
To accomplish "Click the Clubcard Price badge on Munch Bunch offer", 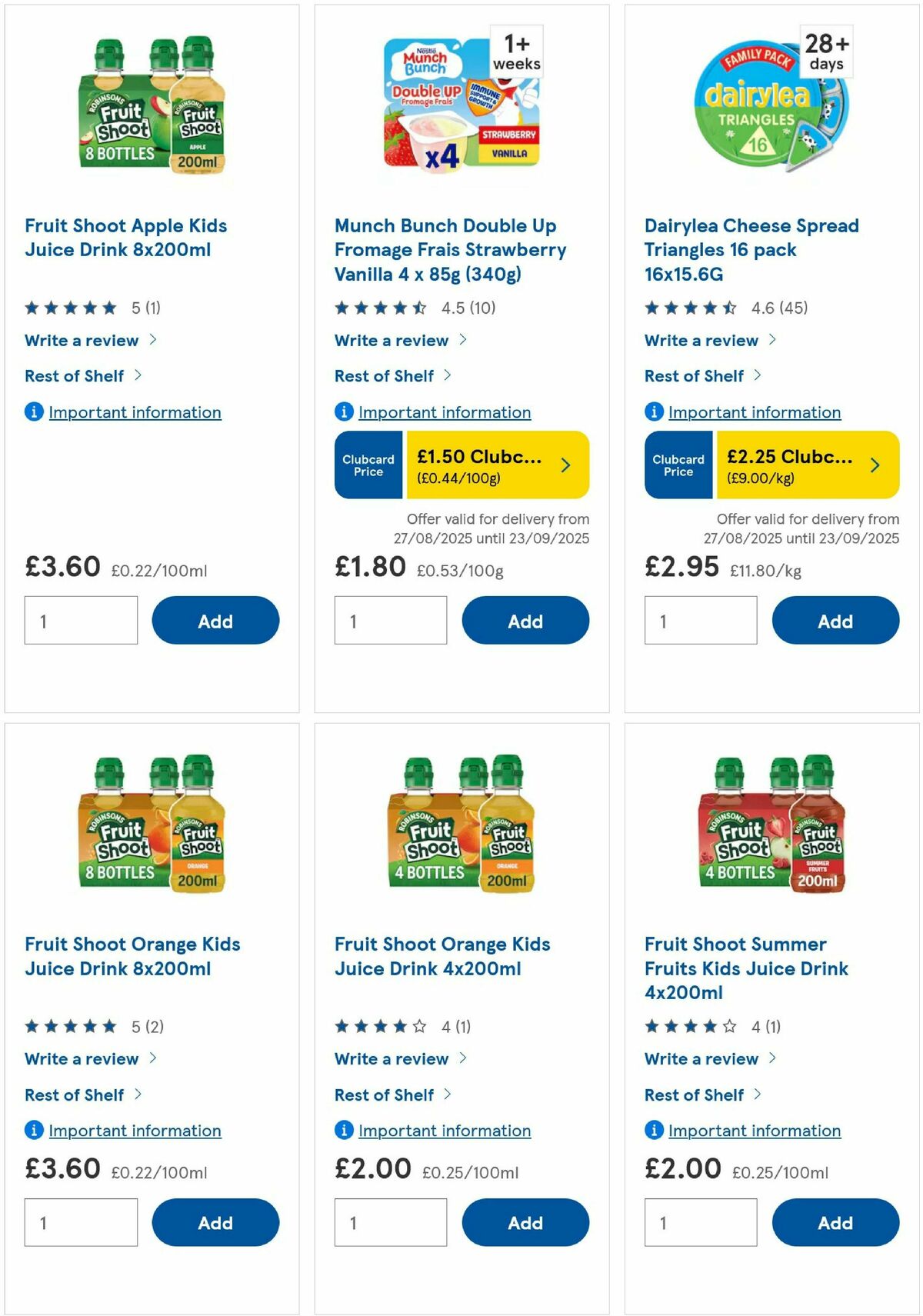I will pyautogui.click(x=368, y=465).
